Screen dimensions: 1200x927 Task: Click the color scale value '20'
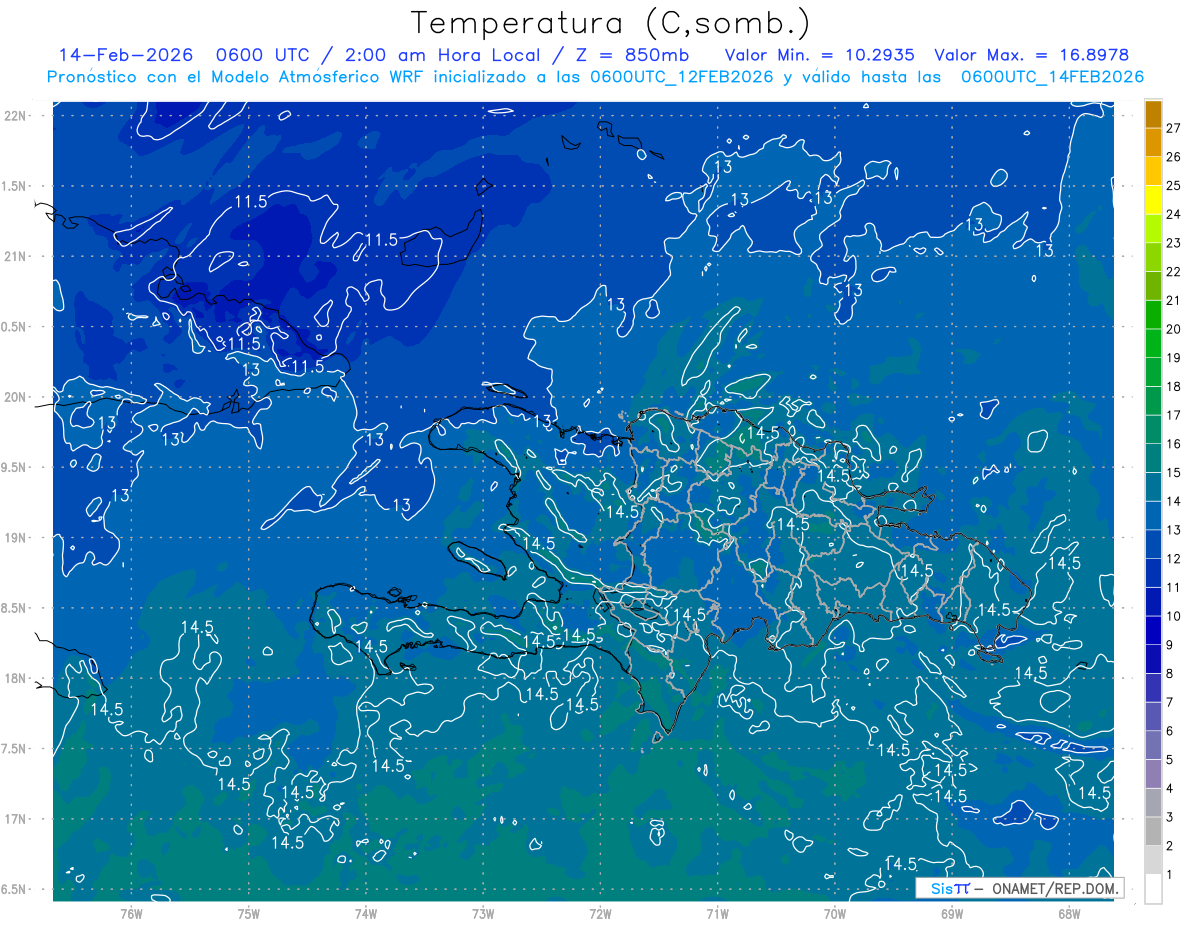click(1173, 329)
